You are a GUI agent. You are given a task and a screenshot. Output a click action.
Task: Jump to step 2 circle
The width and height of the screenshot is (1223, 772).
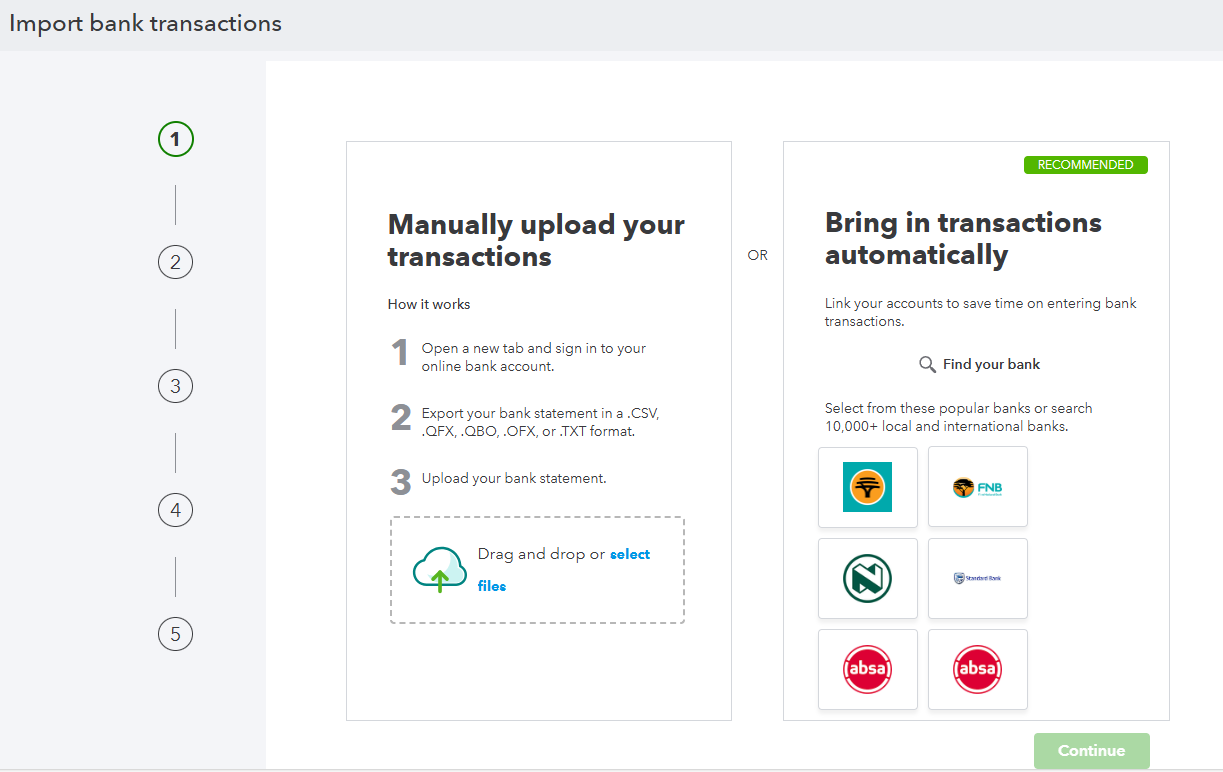click(175, 263)
